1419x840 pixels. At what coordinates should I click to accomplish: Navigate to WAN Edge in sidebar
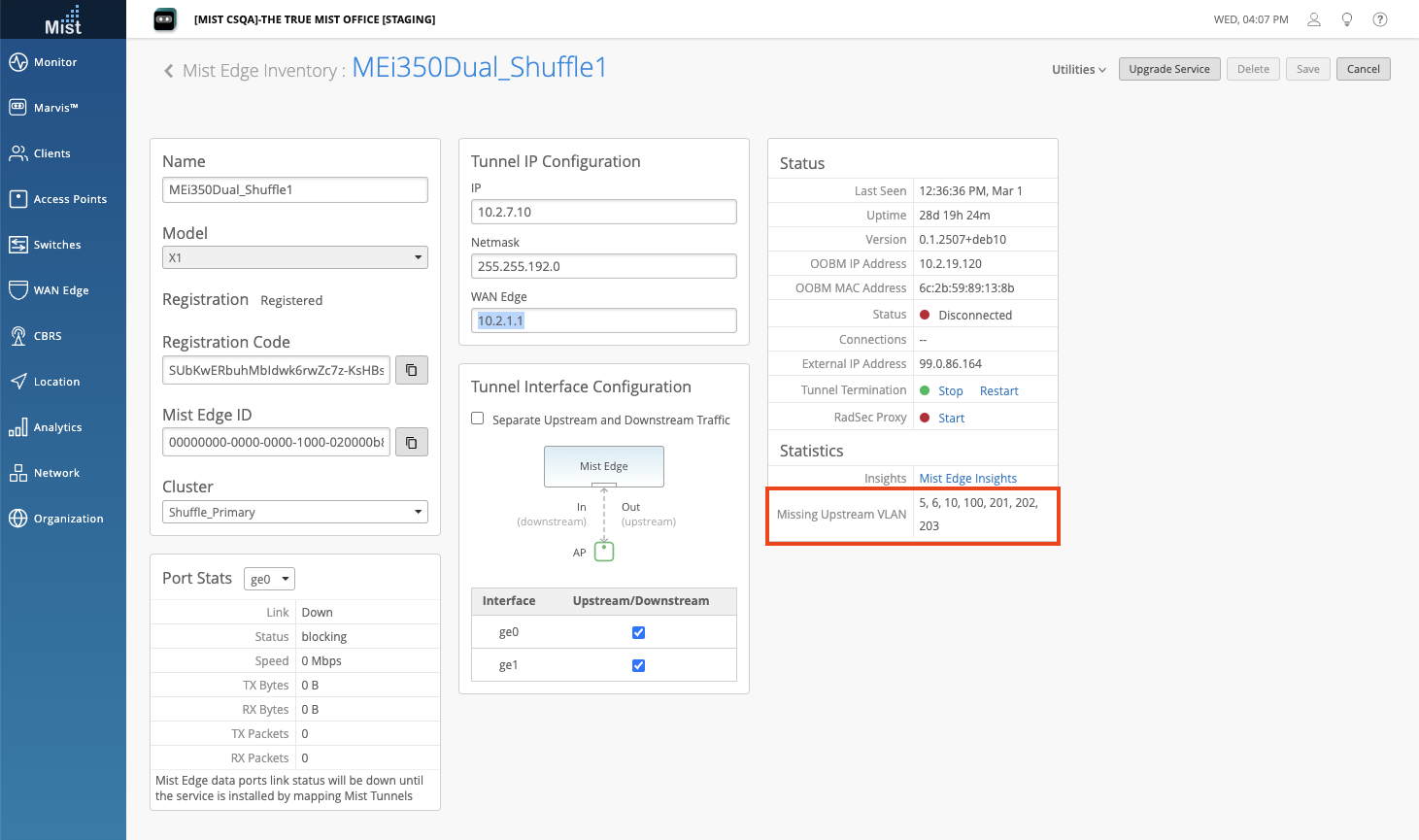point(60,290)
